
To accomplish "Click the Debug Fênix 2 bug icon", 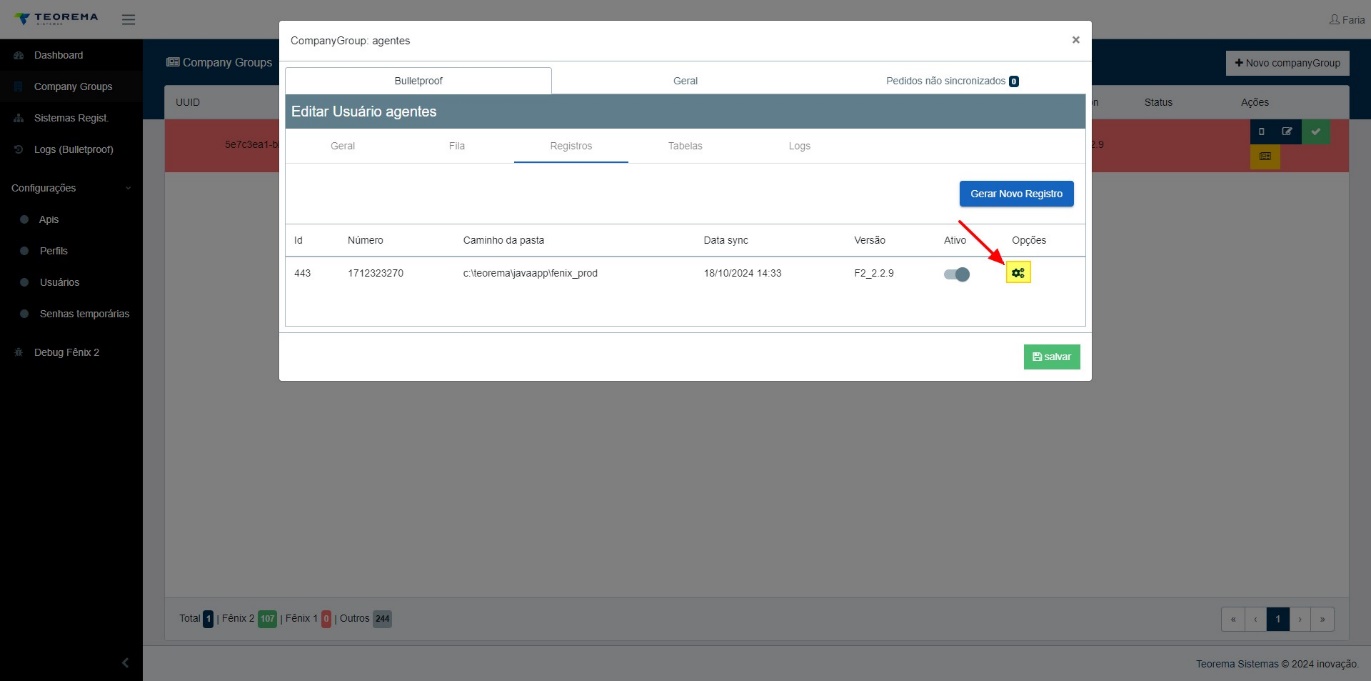I will pyautogui.click(x=18, y=352).
